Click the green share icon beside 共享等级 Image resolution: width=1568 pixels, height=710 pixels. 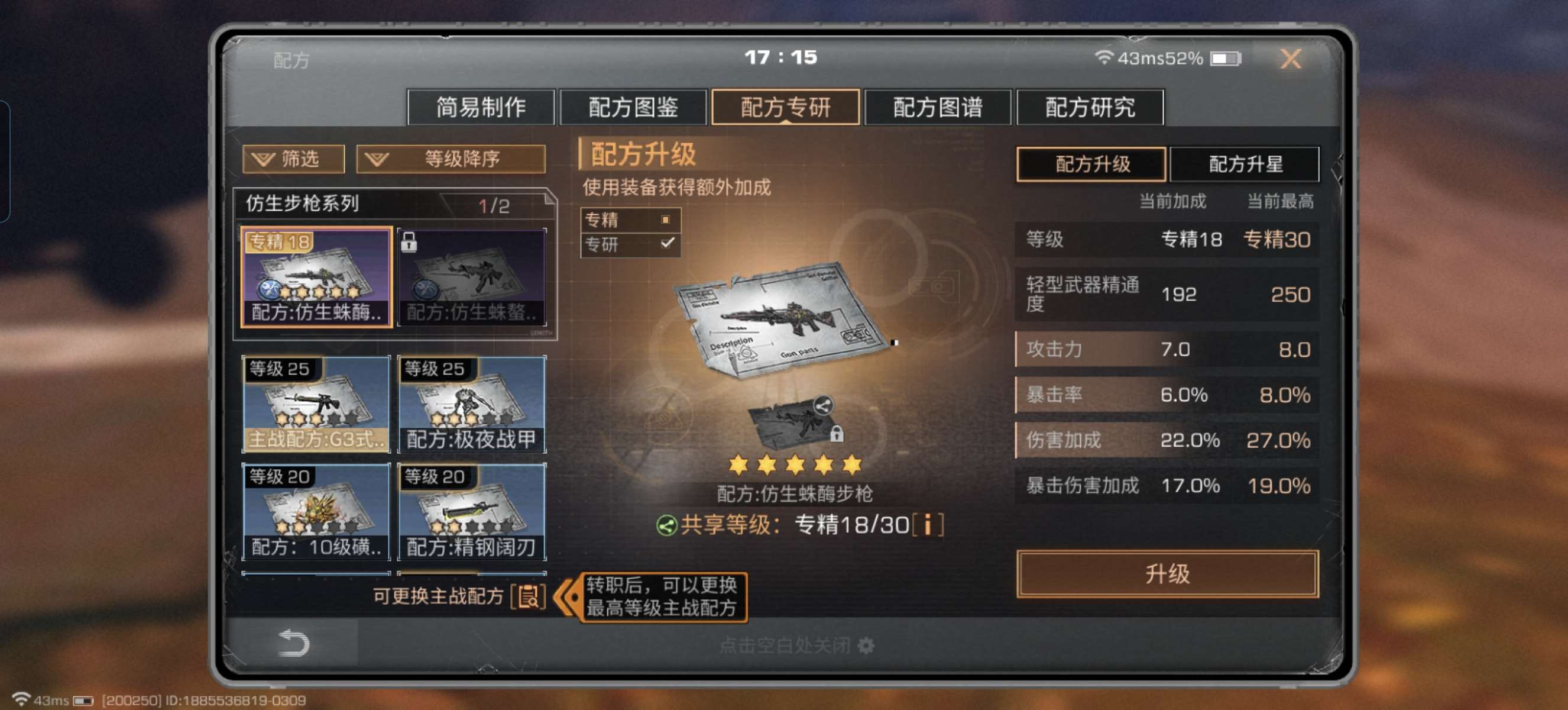[666, 525]
